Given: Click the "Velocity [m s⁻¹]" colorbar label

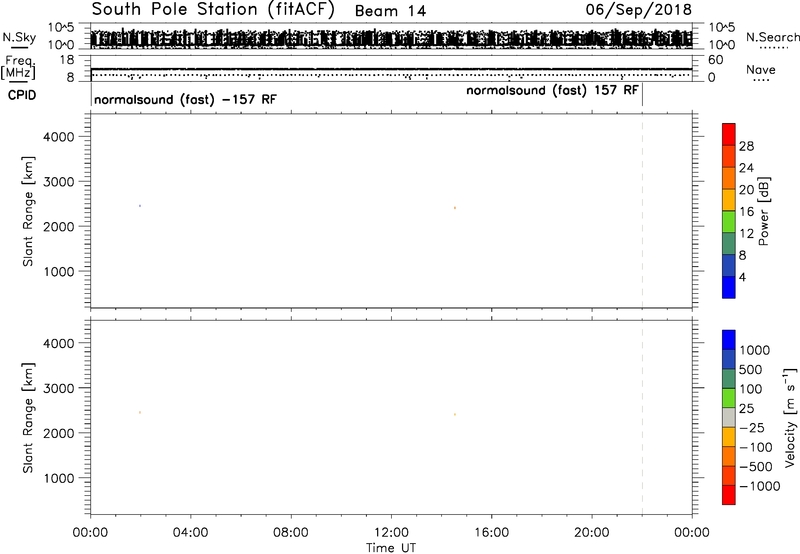Looking at the screenshot, I should coord(790,417).
